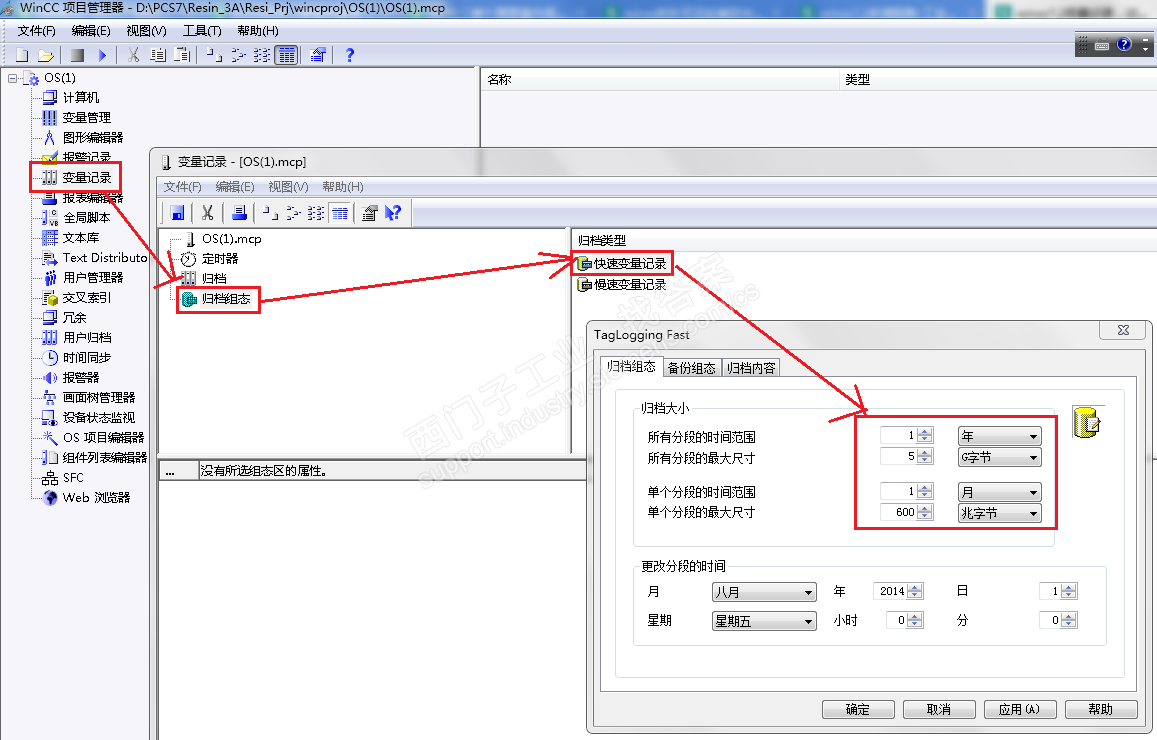1157x740 pixels.
Task: Open 兆字节 size unit dropdown
Action: (x=999, y=513)
